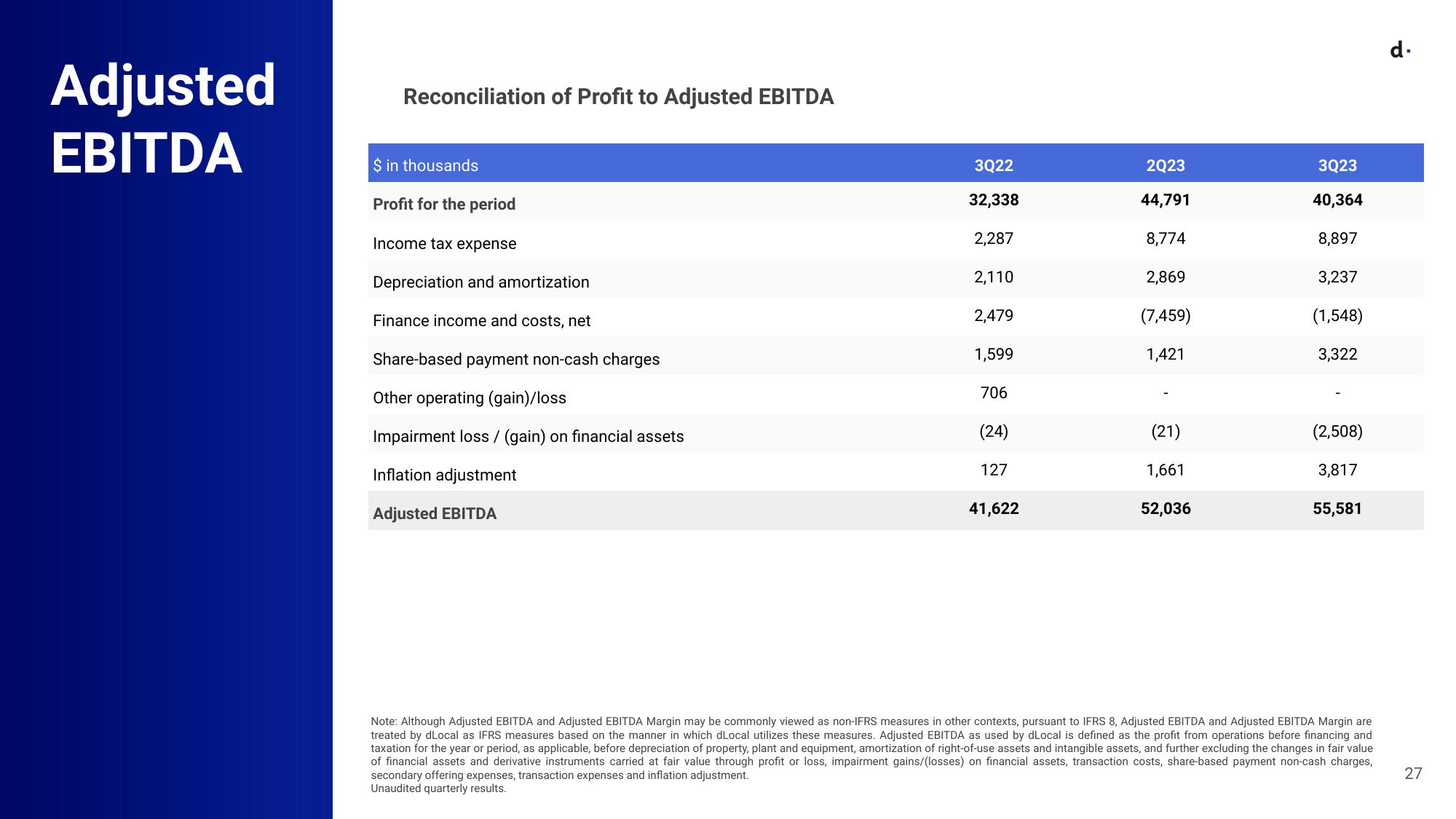The width and height of the screenshot is (1456, 819).
Task: Select 'Depreciation and amortization' row label
Action: coord(480,282)
